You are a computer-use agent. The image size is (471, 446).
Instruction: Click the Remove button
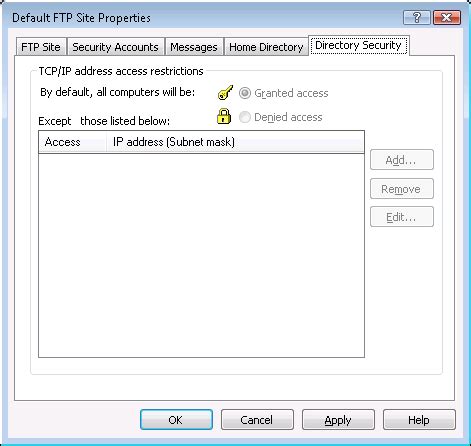click(402, 189)
